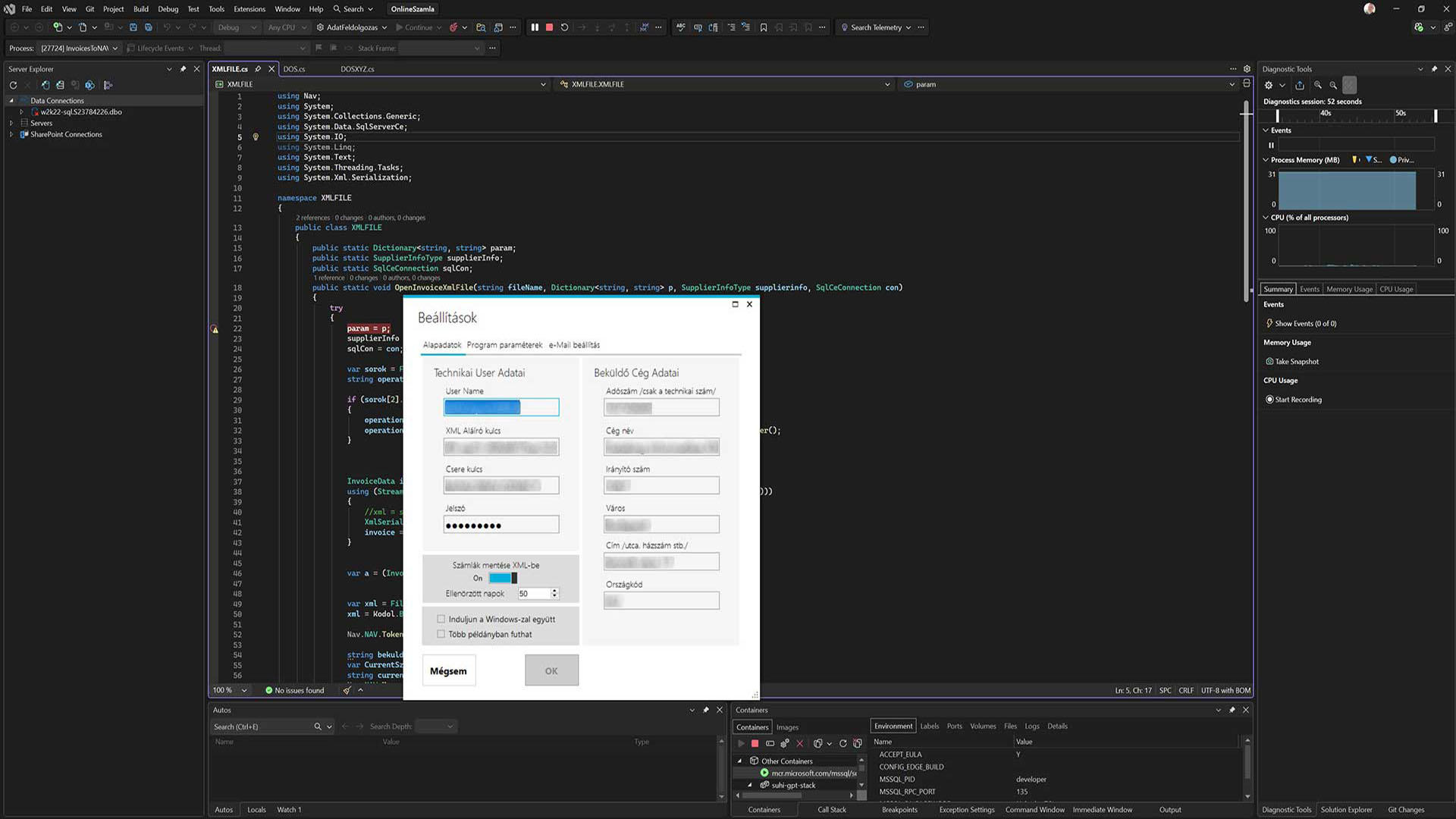Viewport: 1456px width, 819px height.
Task: Click Save All icon in toolbar
Action: (149, 27)
